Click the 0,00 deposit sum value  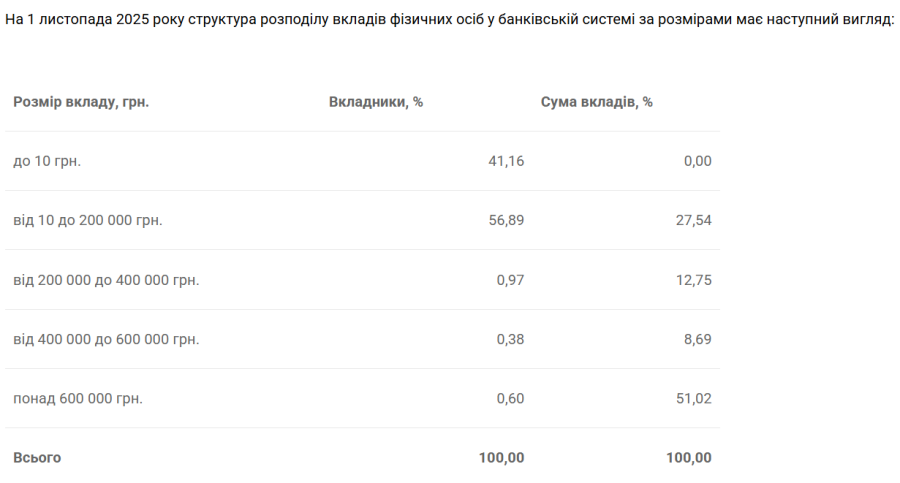pos(697,161)
